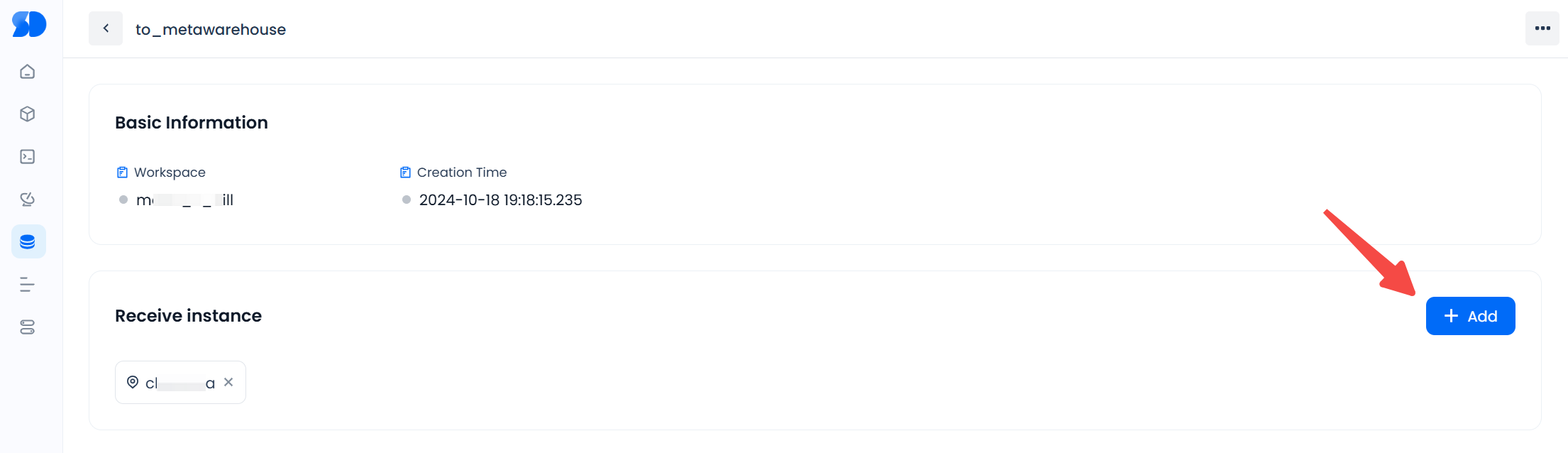1568x453 pixels.
Task: Open the Home page from sidebar
Action: point(28,72)
